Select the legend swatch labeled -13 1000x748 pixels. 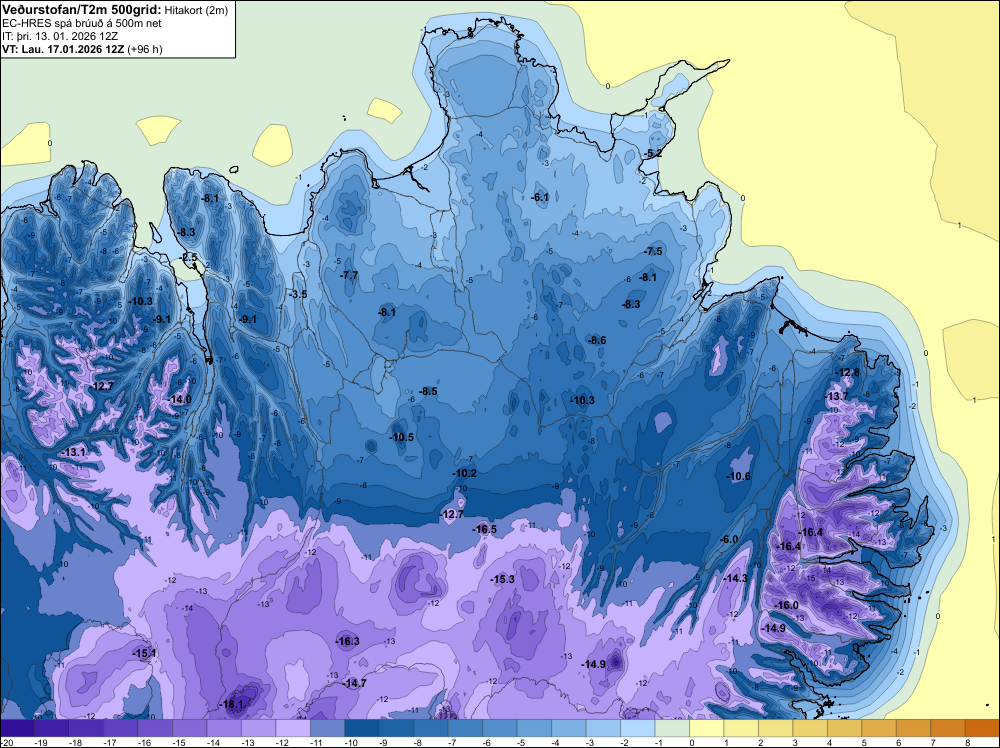point(258,728)
